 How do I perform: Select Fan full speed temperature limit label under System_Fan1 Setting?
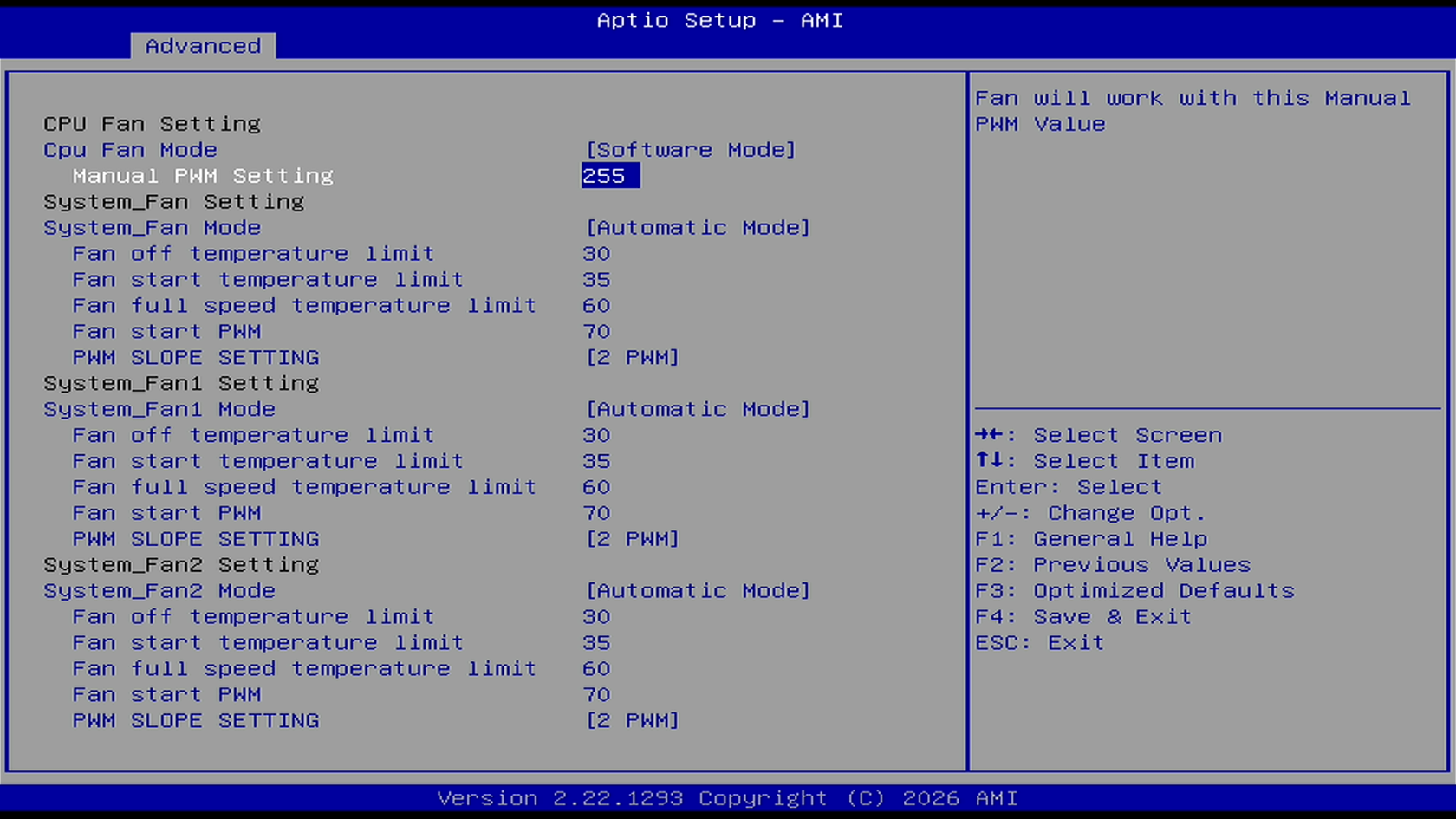tap(304, 487)
